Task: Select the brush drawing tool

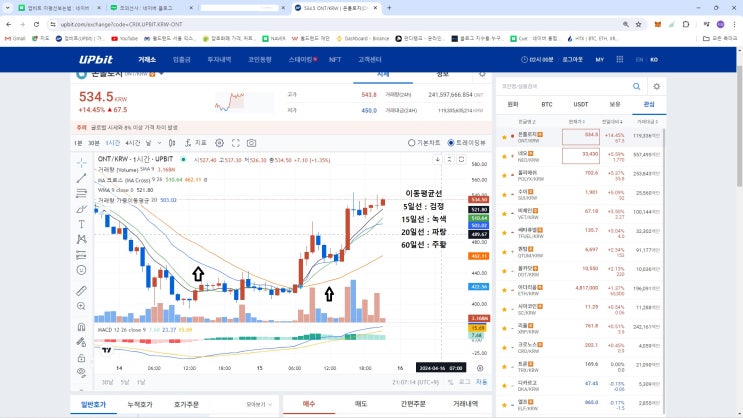Action: pos(82,209)
